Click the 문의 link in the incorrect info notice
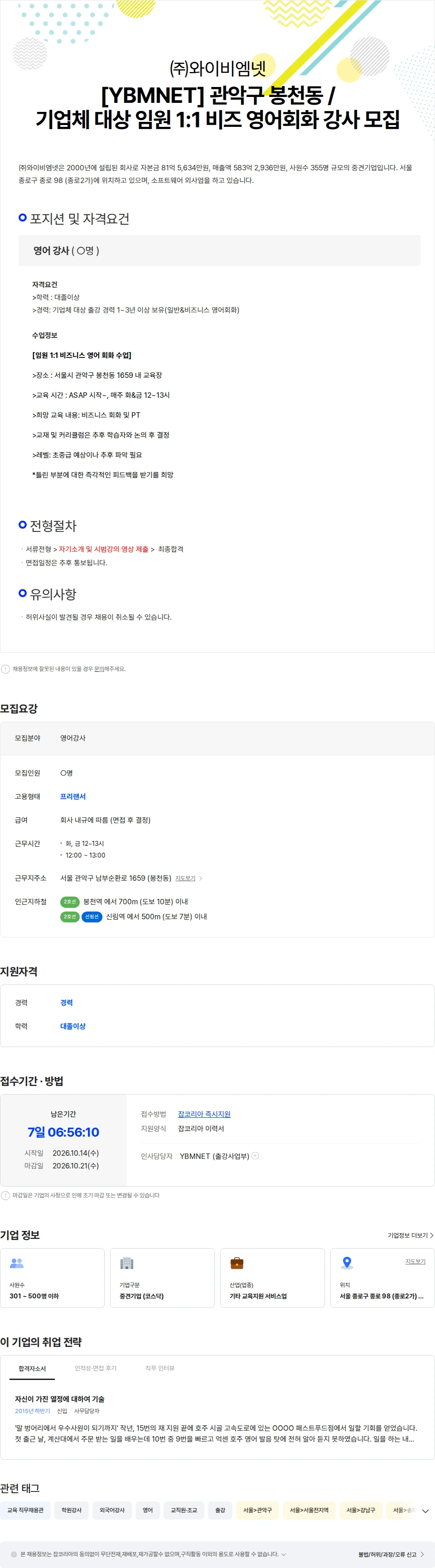This screenshot has height=1568, width=435. 99,669
